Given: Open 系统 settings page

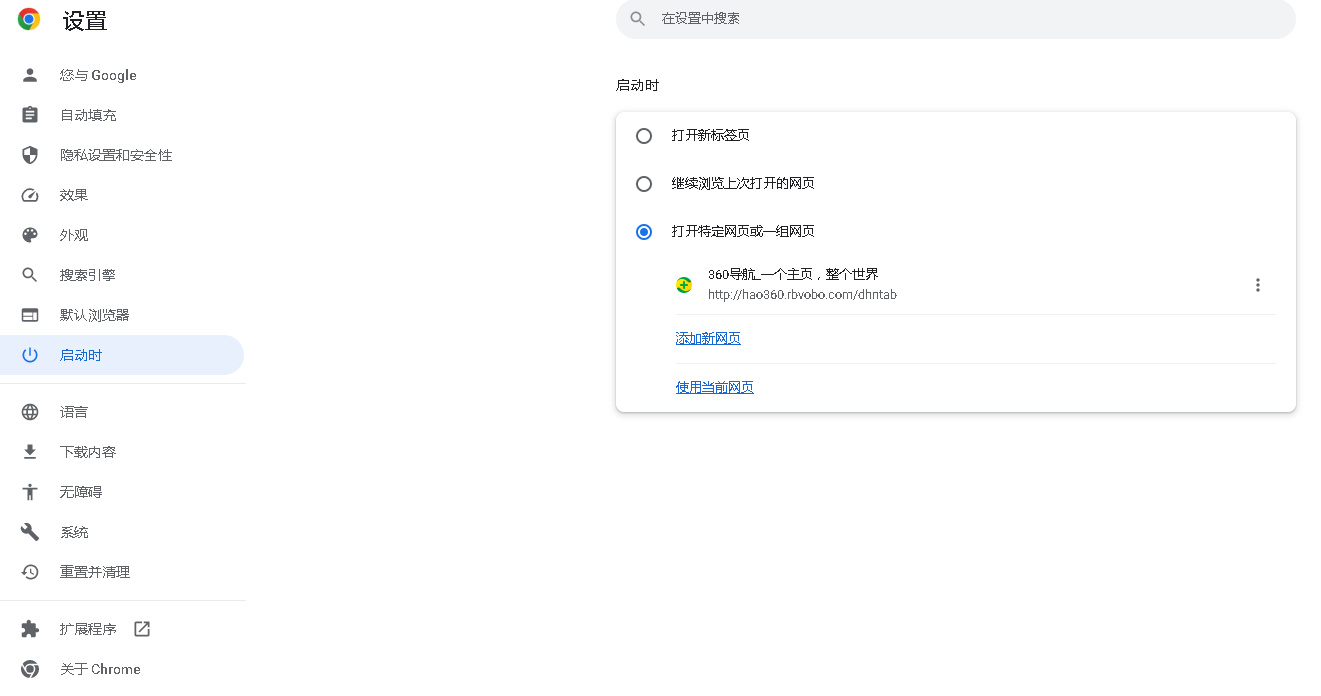Looking at the screenshot, I should coord(122,532).
